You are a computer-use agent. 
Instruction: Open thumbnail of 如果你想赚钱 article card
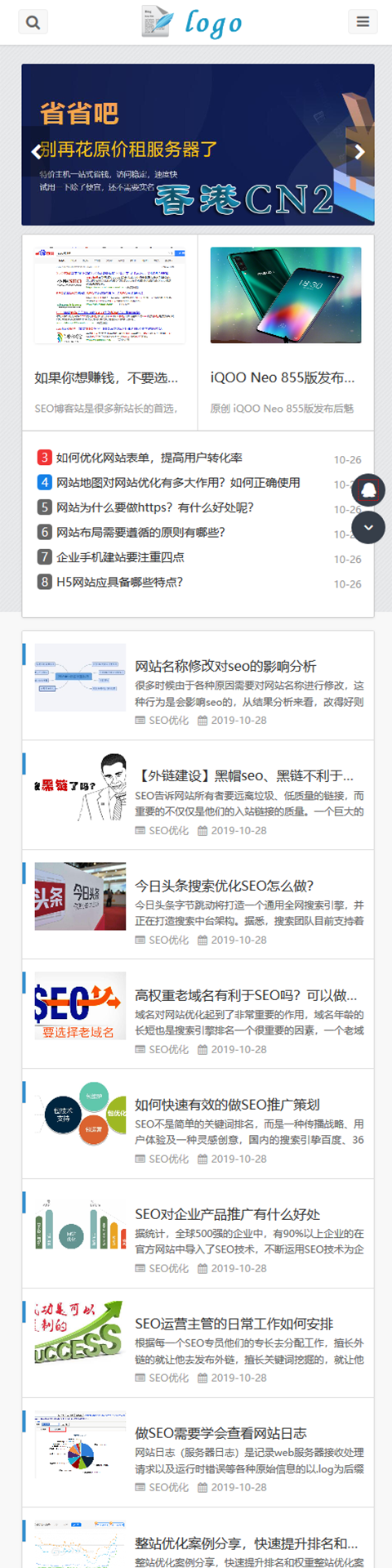point(109,296)
